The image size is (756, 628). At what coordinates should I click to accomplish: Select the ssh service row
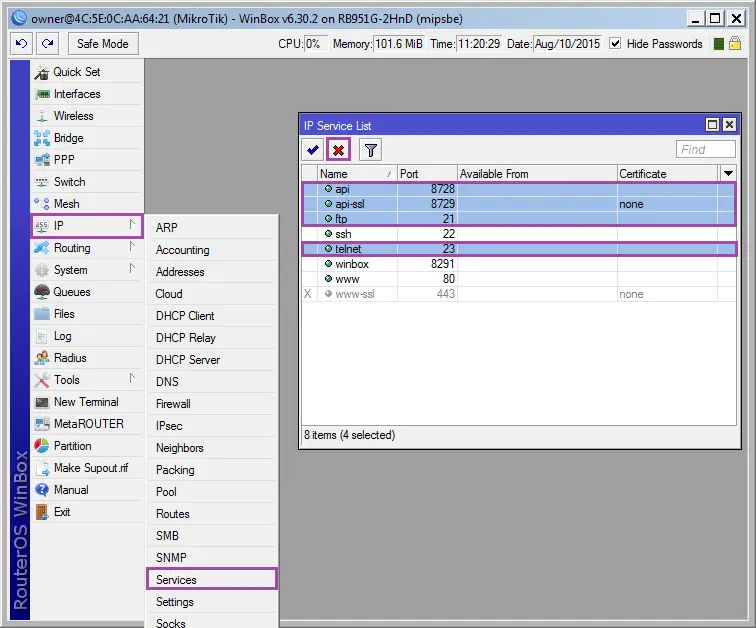519,234
